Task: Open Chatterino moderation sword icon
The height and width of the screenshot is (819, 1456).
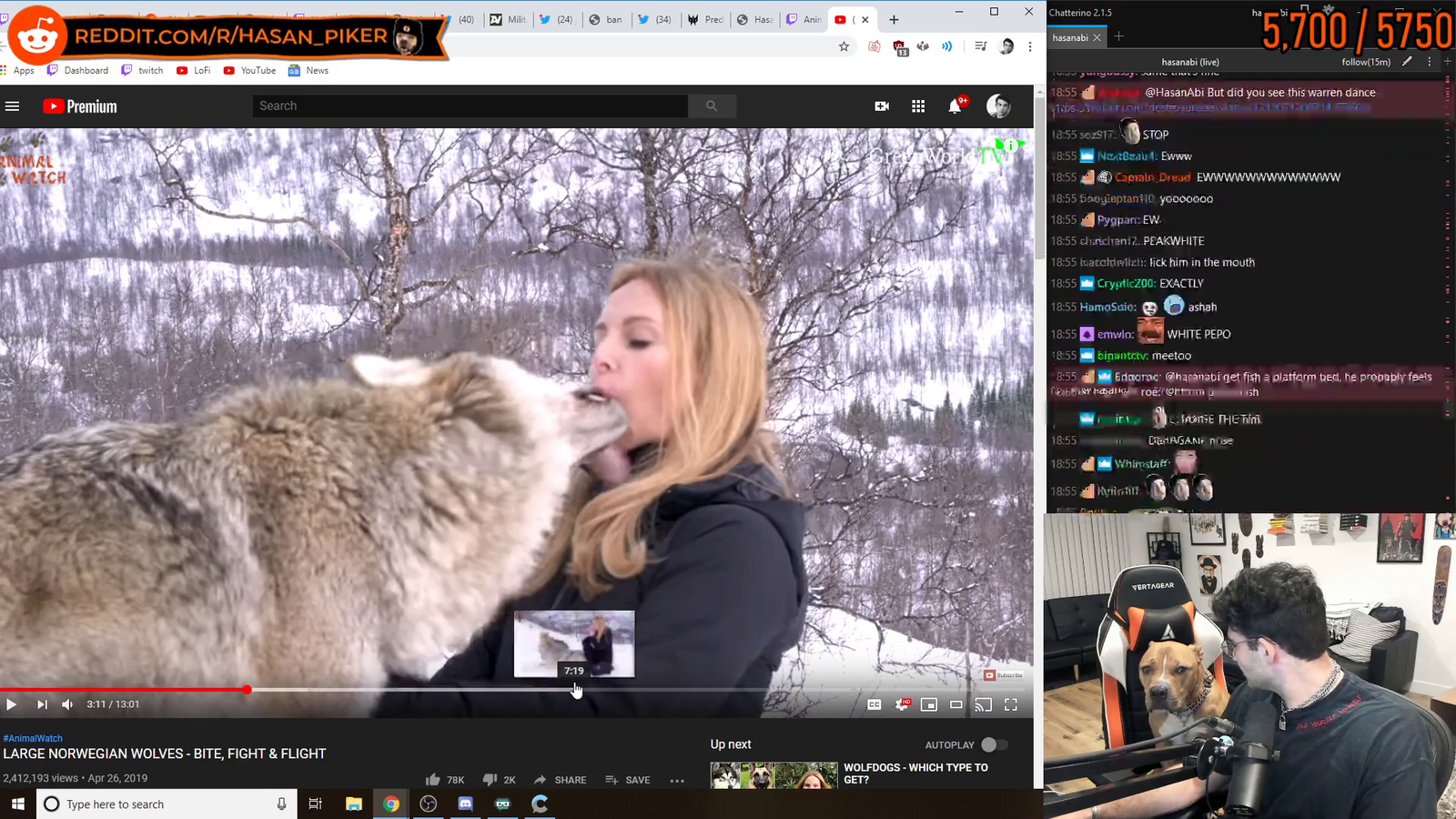Action: (1408, 62)
